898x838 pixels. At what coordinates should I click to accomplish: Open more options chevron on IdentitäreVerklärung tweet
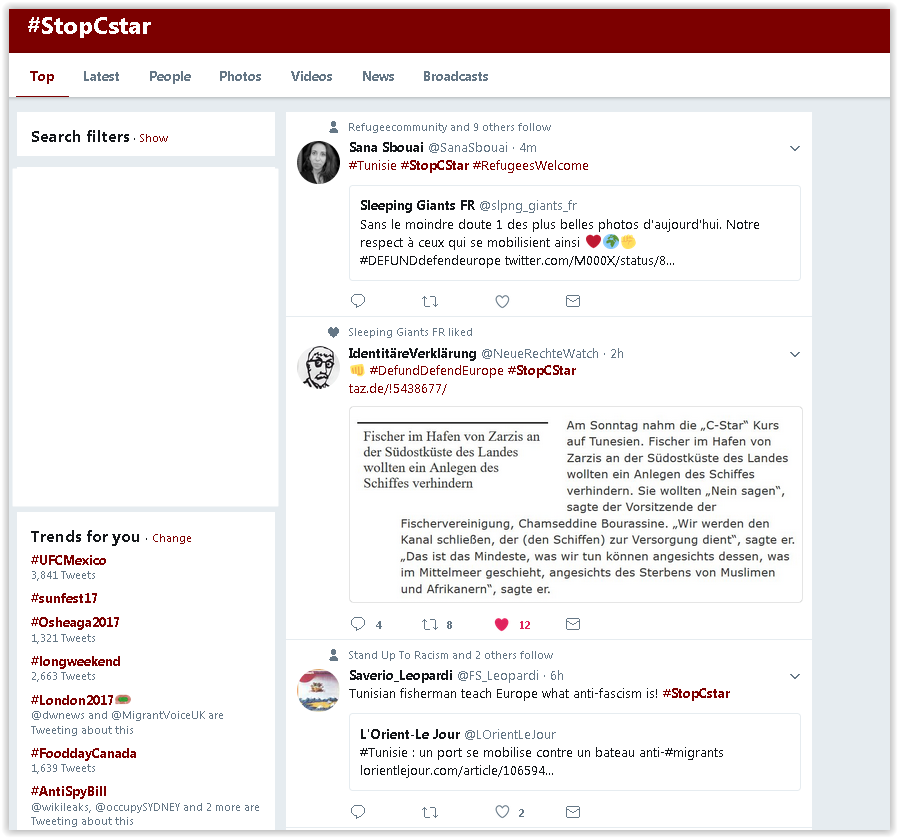pyautogui.click(x=795, y=354)
